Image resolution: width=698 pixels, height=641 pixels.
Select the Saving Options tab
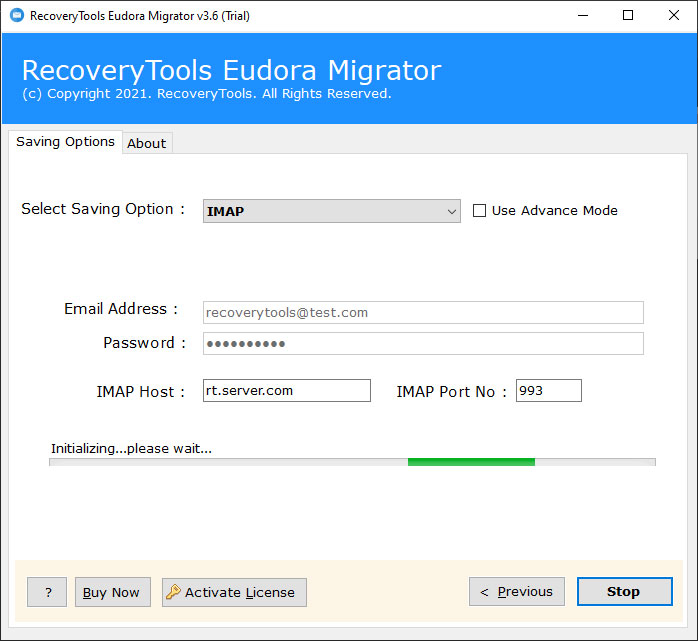pos(65,142)
